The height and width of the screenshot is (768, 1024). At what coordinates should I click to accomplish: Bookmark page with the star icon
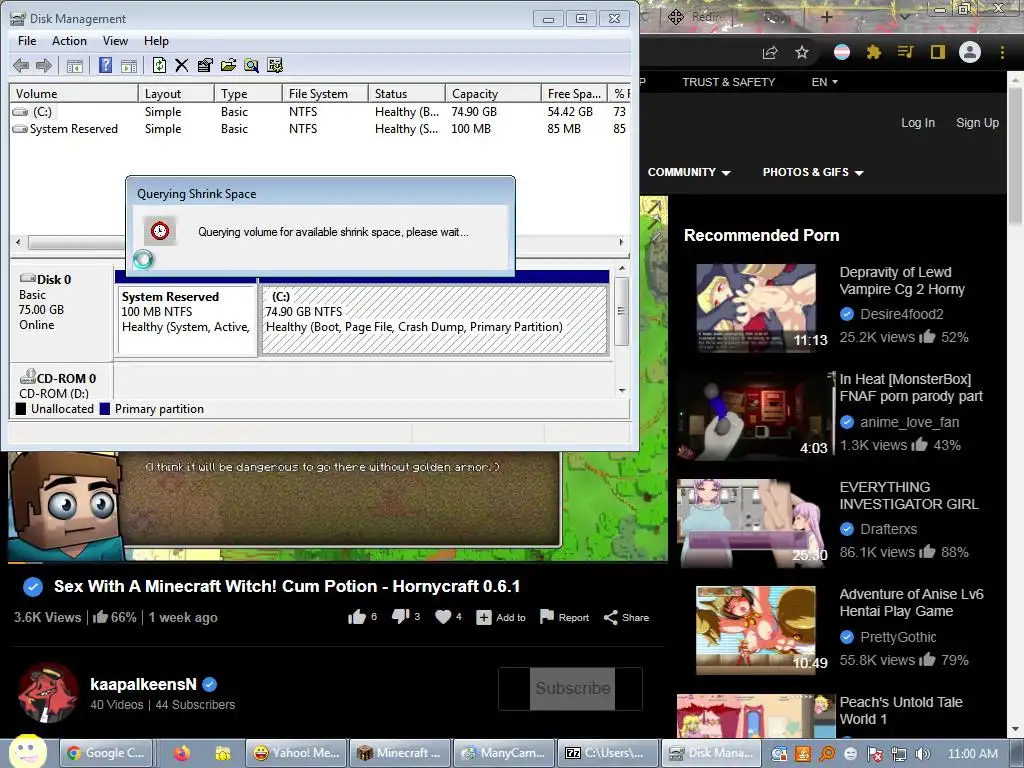[x=802, y=52]
